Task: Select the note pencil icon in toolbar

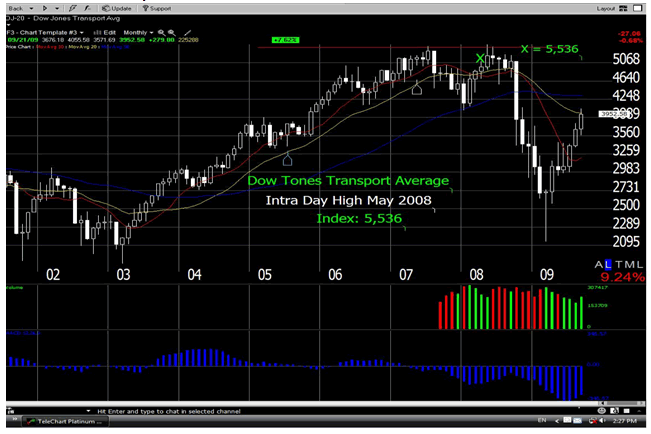Action: [73, 8]
